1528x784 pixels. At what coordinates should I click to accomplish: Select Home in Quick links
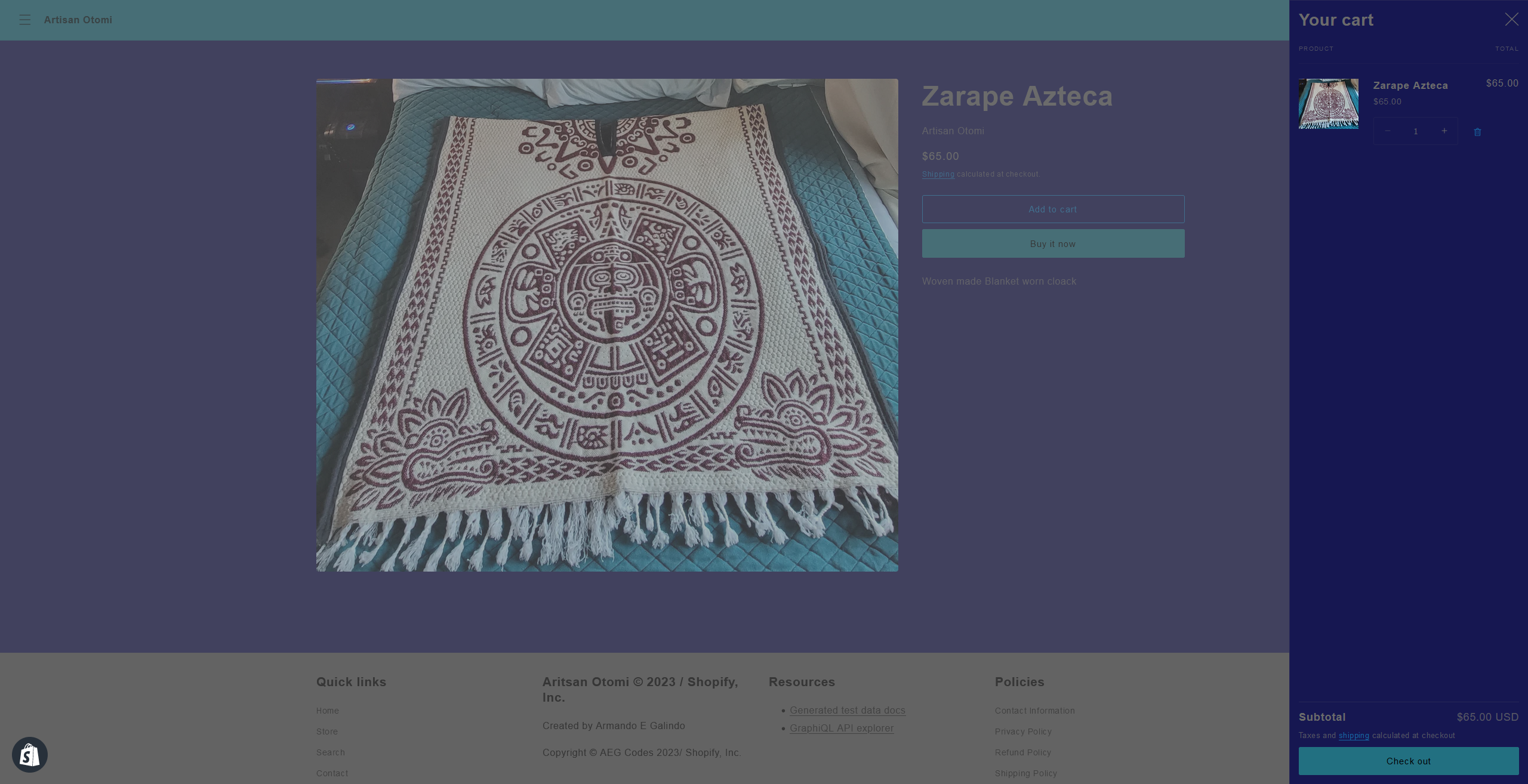[327, 711]
